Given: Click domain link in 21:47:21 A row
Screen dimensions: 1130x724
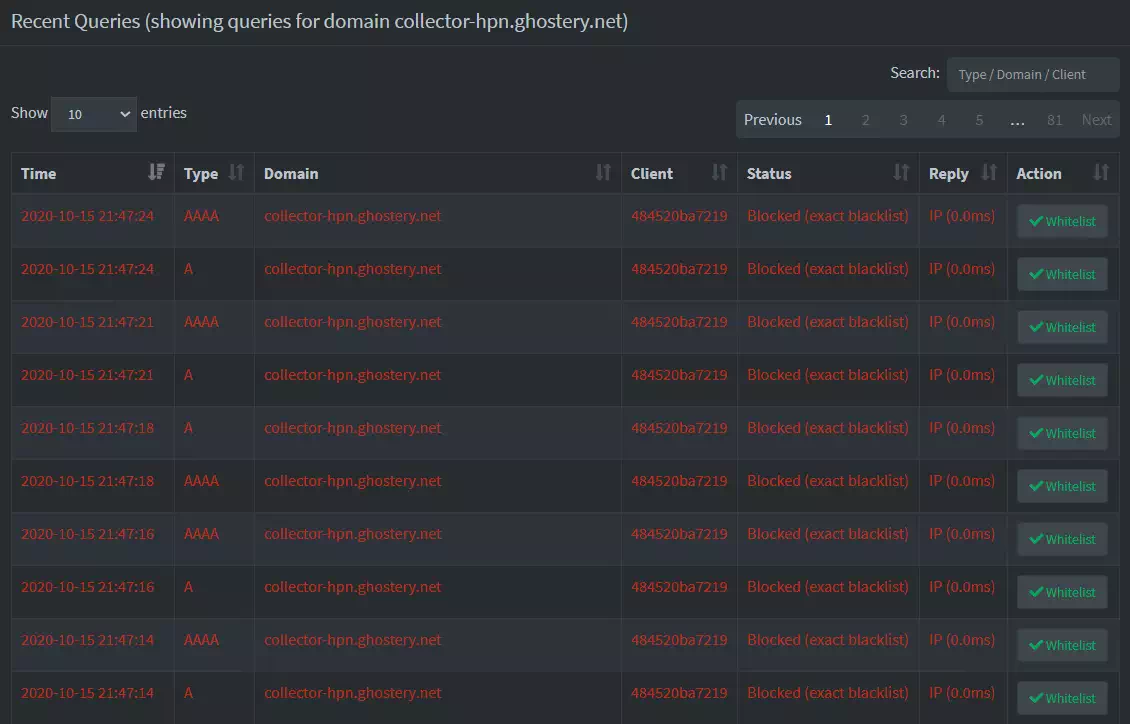Looking at the screenshot, I should [352, 375].
